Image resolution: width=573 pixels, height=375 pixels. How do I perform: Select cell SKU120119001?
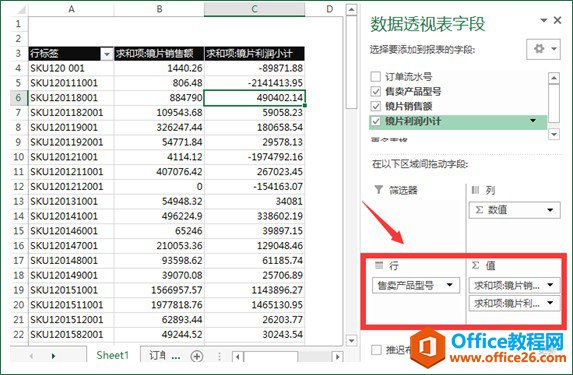(x=71, y=127)
